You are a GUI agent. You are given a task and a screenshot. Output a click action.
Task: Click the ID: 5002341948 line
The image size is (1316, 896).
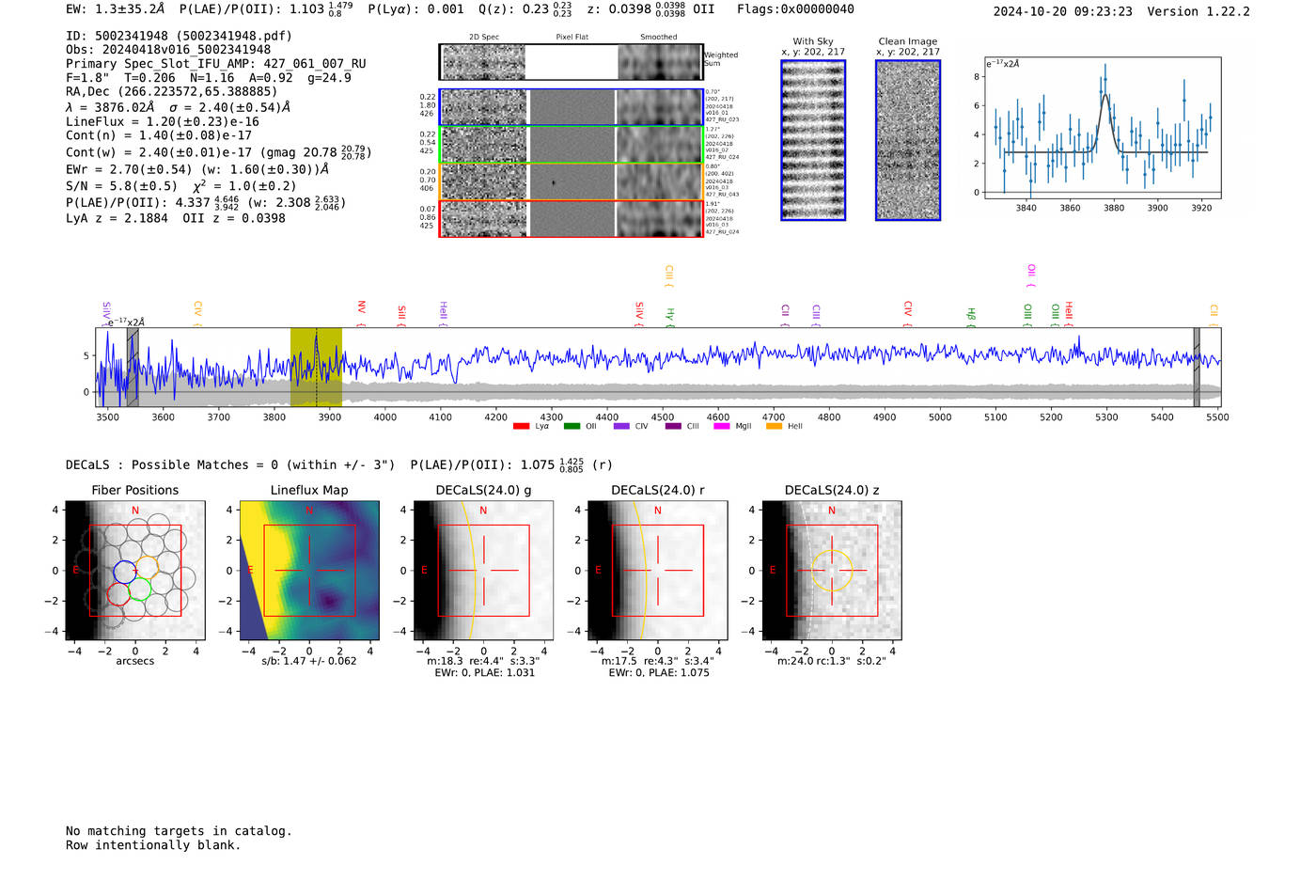point(179,36)
